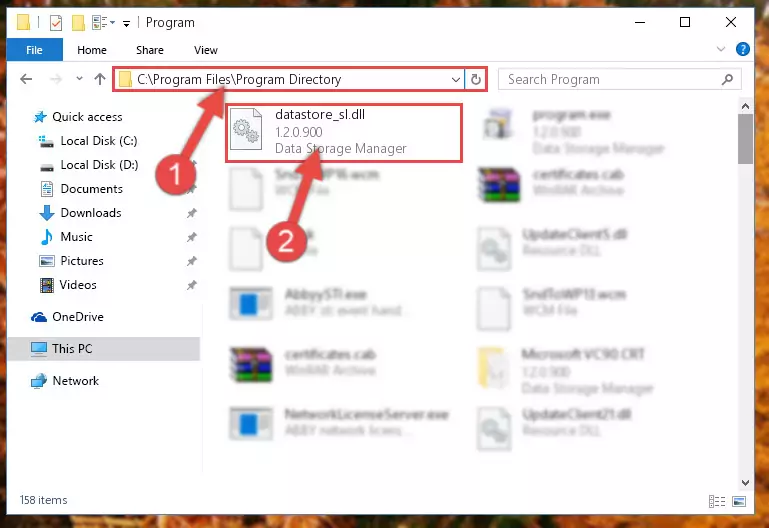
Task: Open the Share ribbon tab
Action: [x=150, y=50]
